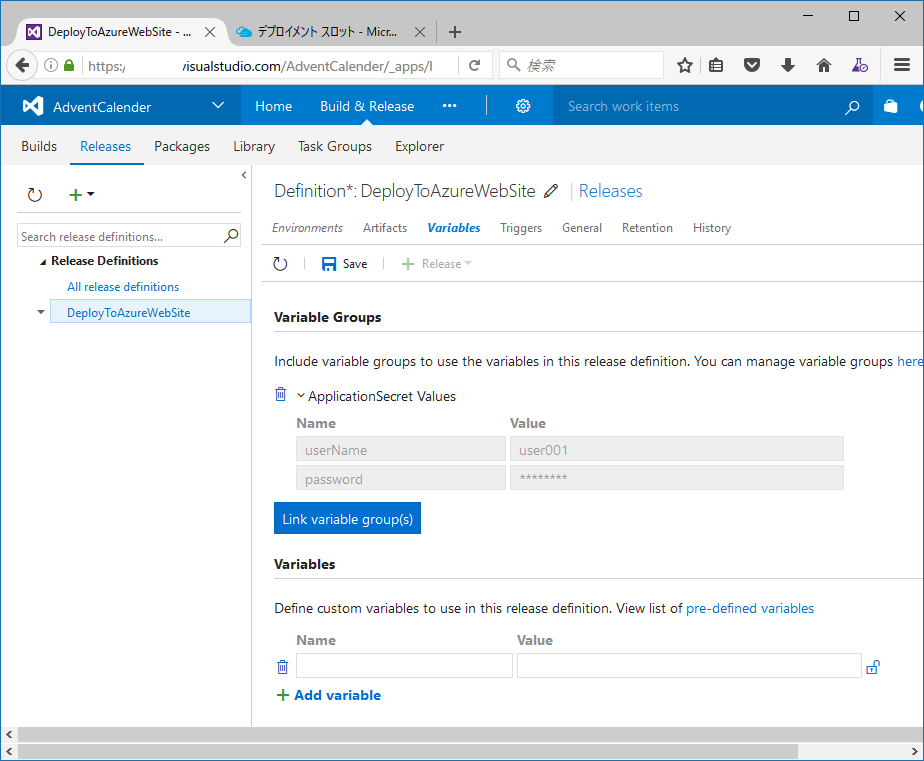Open DeployToAzureWebSite context dropdown arrow
The height and width of the screenshot is (761, 924).
tap(41, 312)
